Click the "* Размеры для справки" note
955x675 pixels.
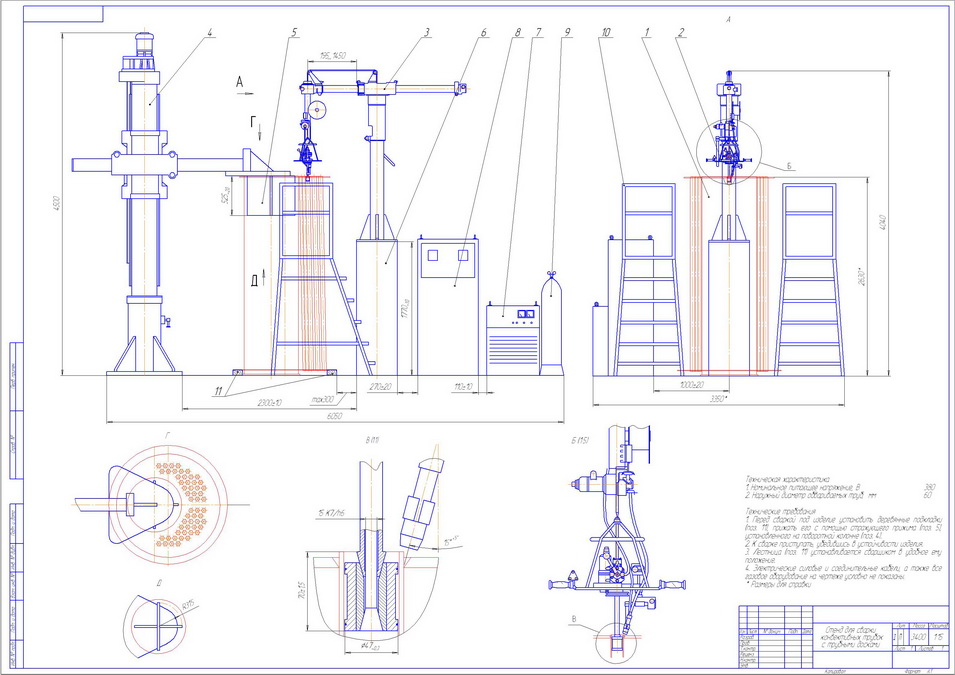tap(779, 584)
